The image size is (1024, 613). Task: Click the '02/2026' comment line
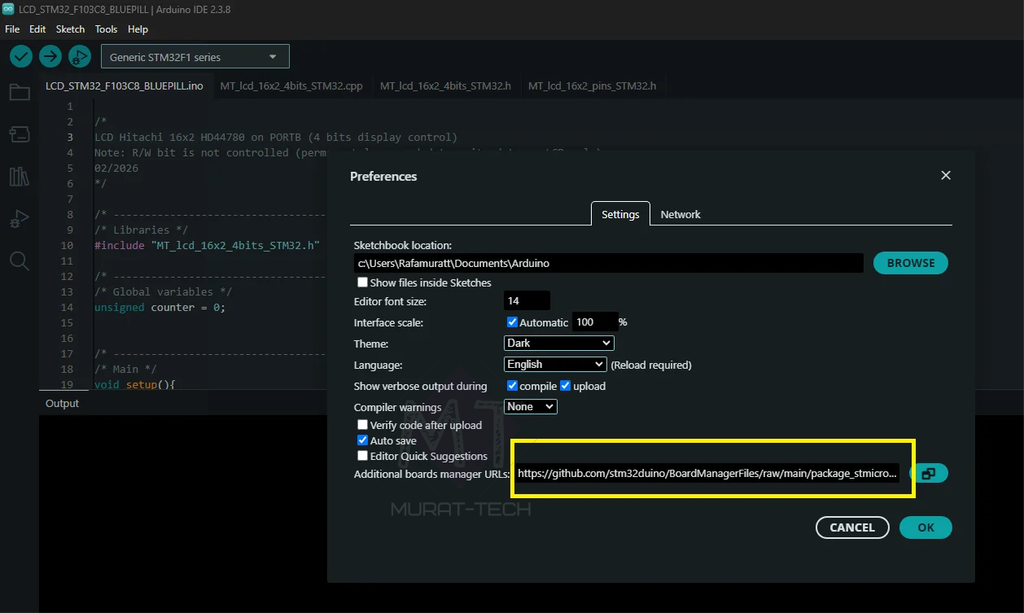[116, 168]
